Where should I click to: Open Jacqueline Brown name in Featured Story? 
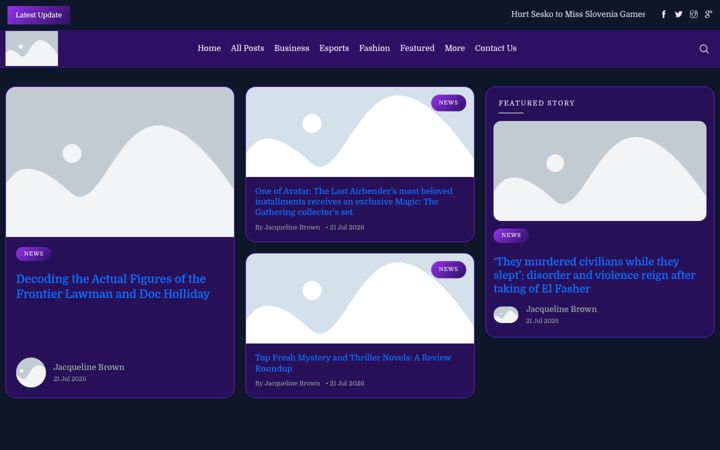[561, 309]
